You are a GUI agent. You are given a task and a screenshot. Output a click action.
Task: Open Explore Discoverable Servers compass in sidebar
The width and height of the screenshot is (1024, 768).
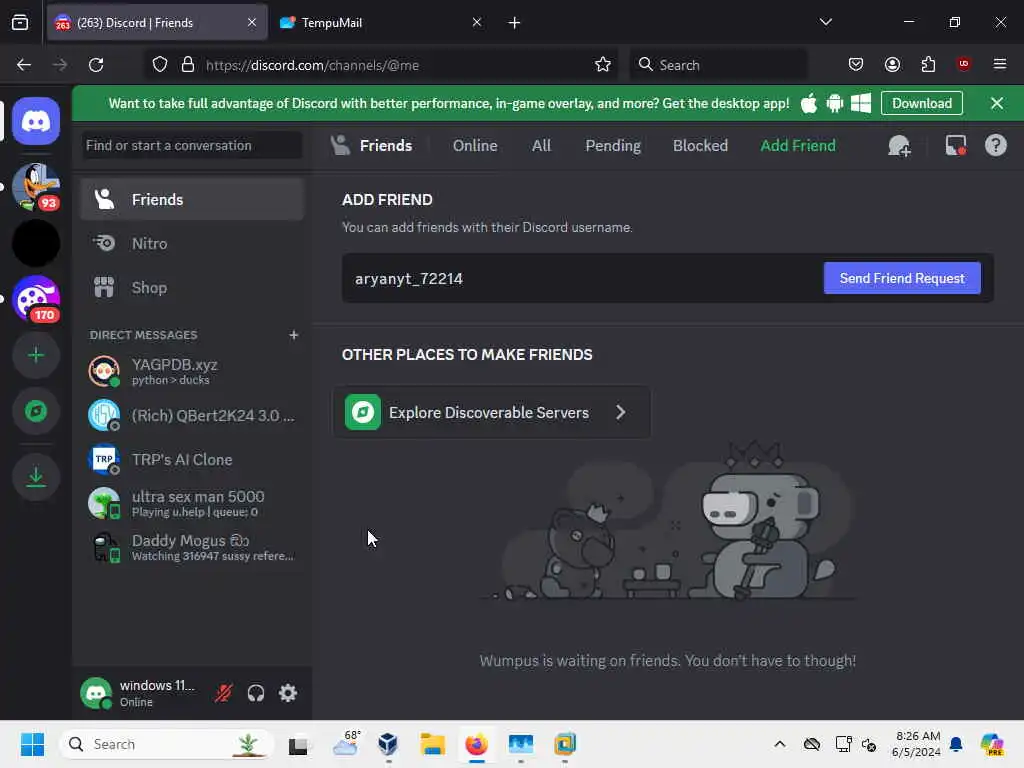tap(36, 411)
